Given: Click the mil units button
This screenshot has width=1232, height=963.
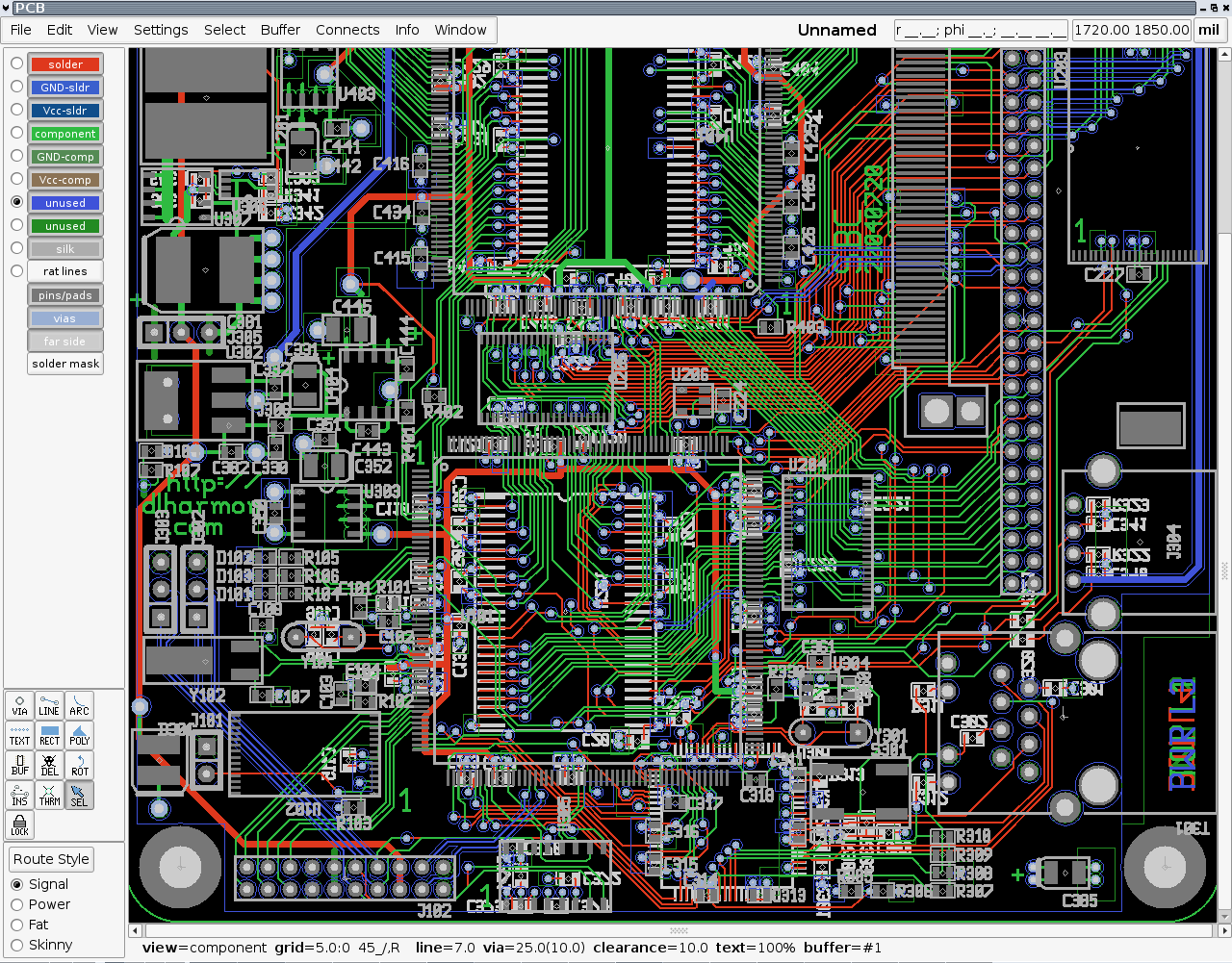Looking at the screenshot, I should coord(1208,30).
